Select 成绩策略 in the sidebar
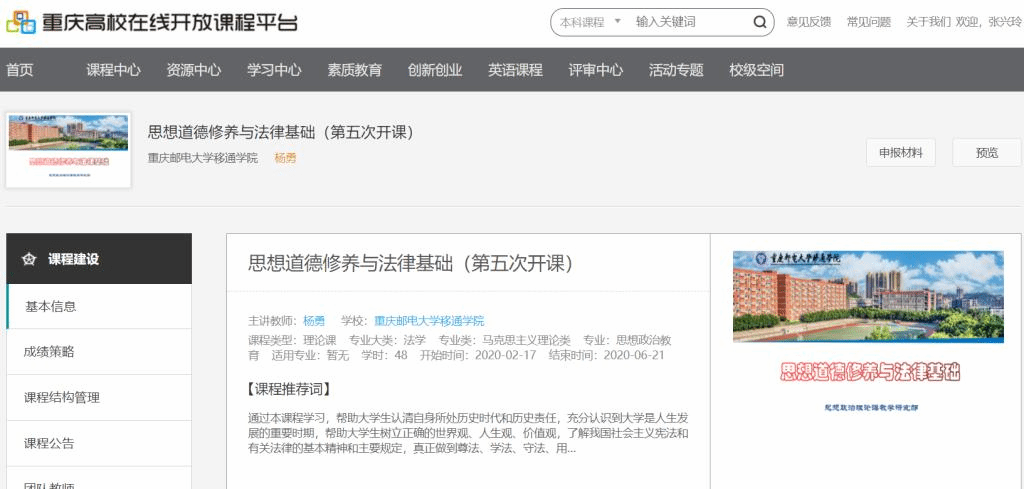Screen dimensions: 1024x489 (49, 351)
